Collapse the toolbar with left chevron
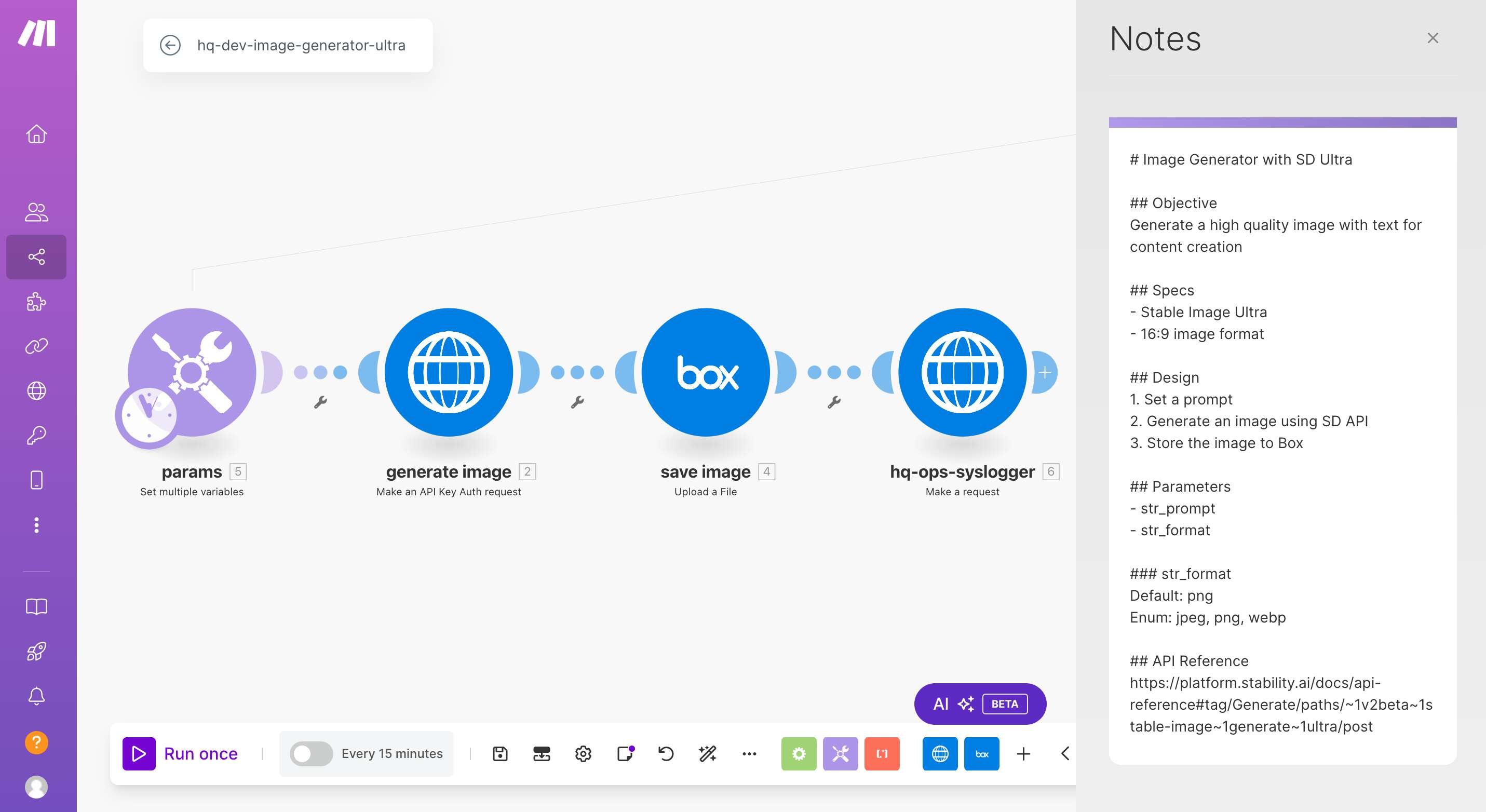This screenshot has width=1486, height=812. tap(1065, 753)
